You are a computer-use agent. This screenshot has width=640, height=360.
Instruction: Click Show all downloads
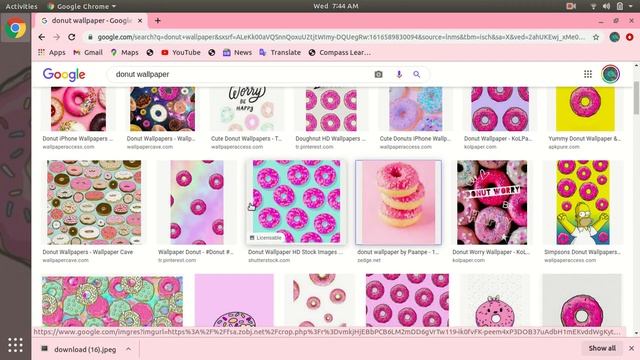point(602,348)
